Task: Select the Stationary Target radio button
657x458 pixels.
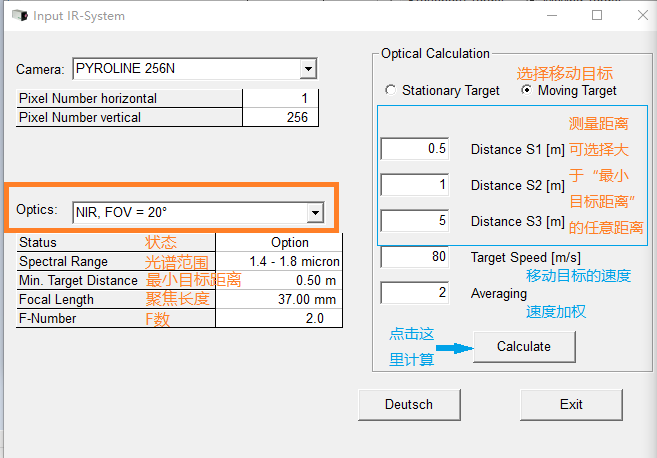Action: coord(391,91)
